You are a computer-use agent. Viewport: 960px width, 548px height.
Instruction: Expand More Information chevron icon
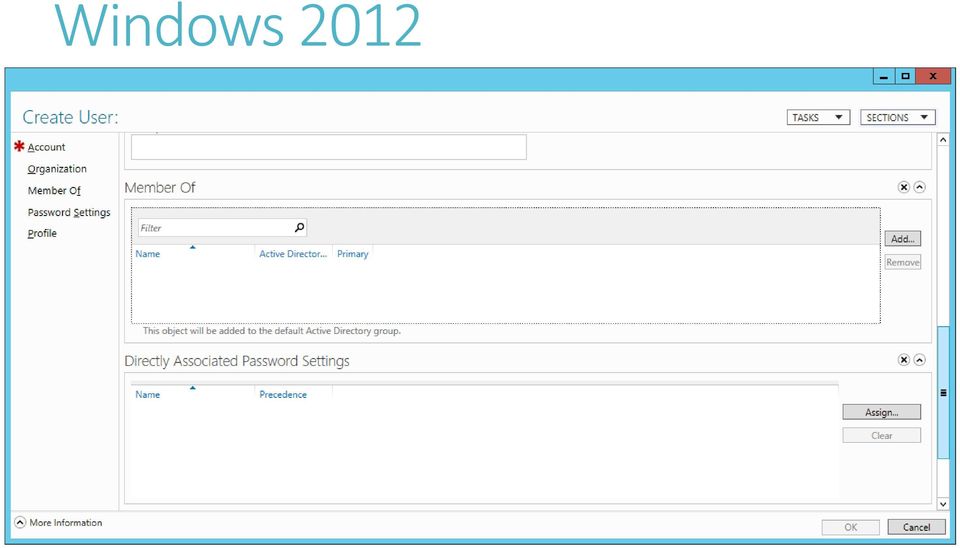[x=20, y=523]
